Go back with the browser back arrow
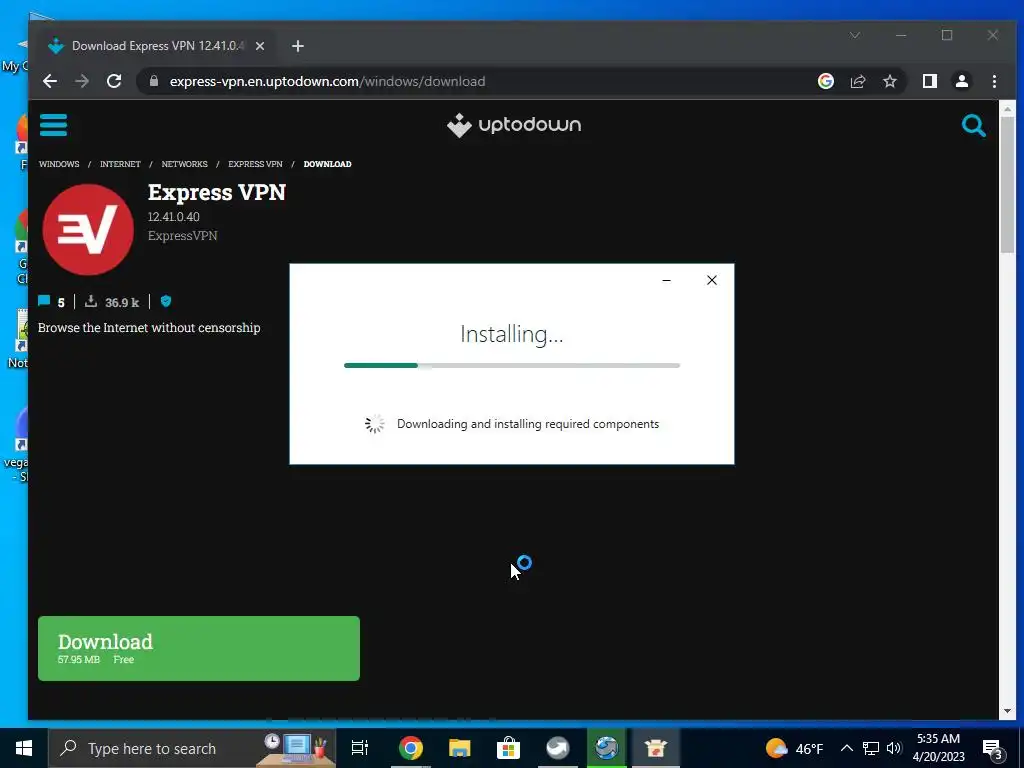The height and width of the screenshot is (768, 1024). coord(50,82)
